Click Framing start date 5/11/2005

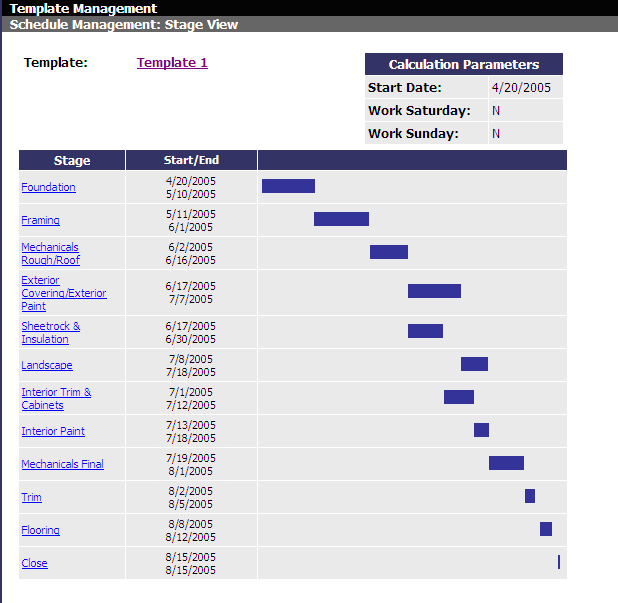191,214
